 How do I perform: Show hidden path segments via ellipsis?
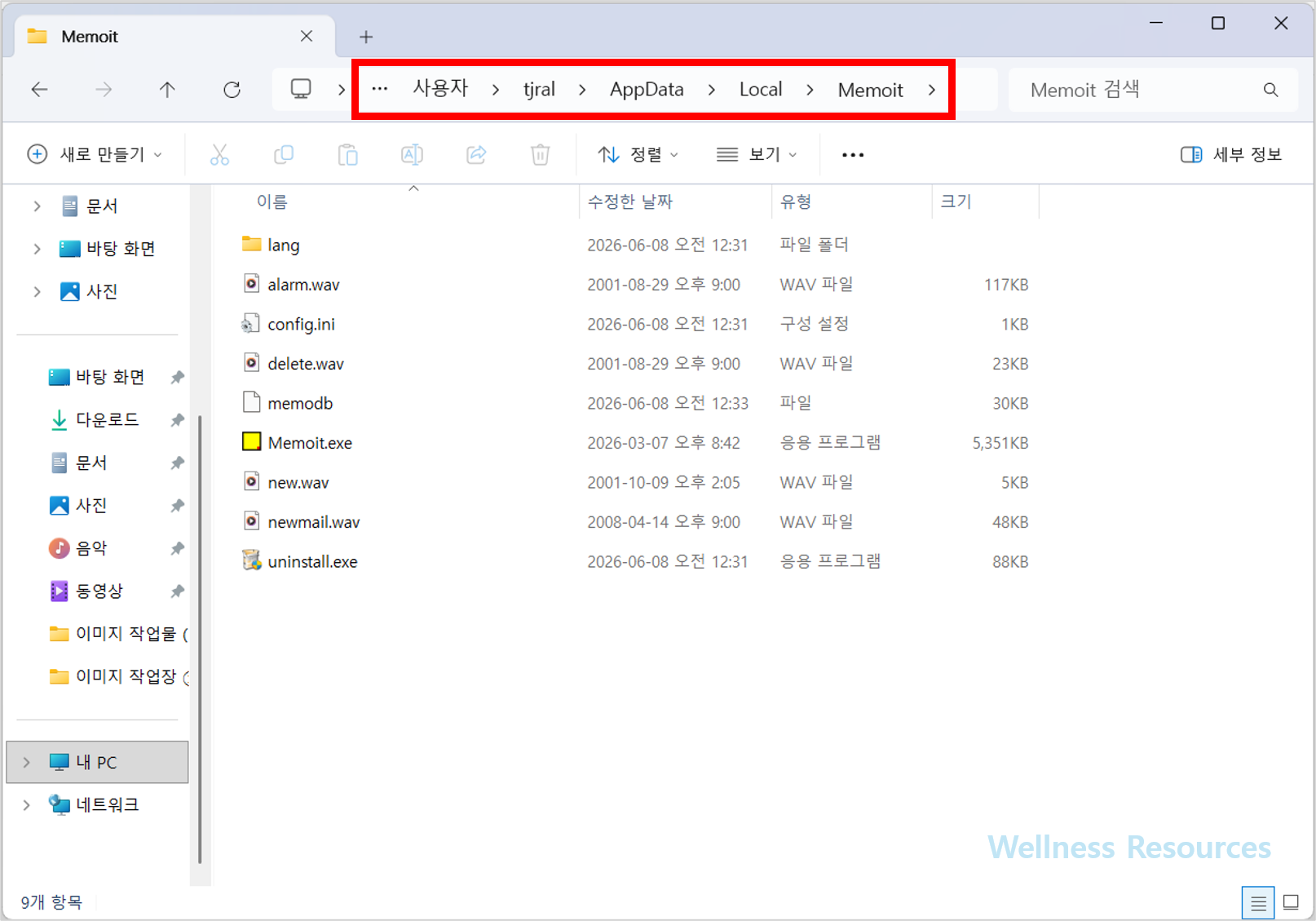coord(380,88)
